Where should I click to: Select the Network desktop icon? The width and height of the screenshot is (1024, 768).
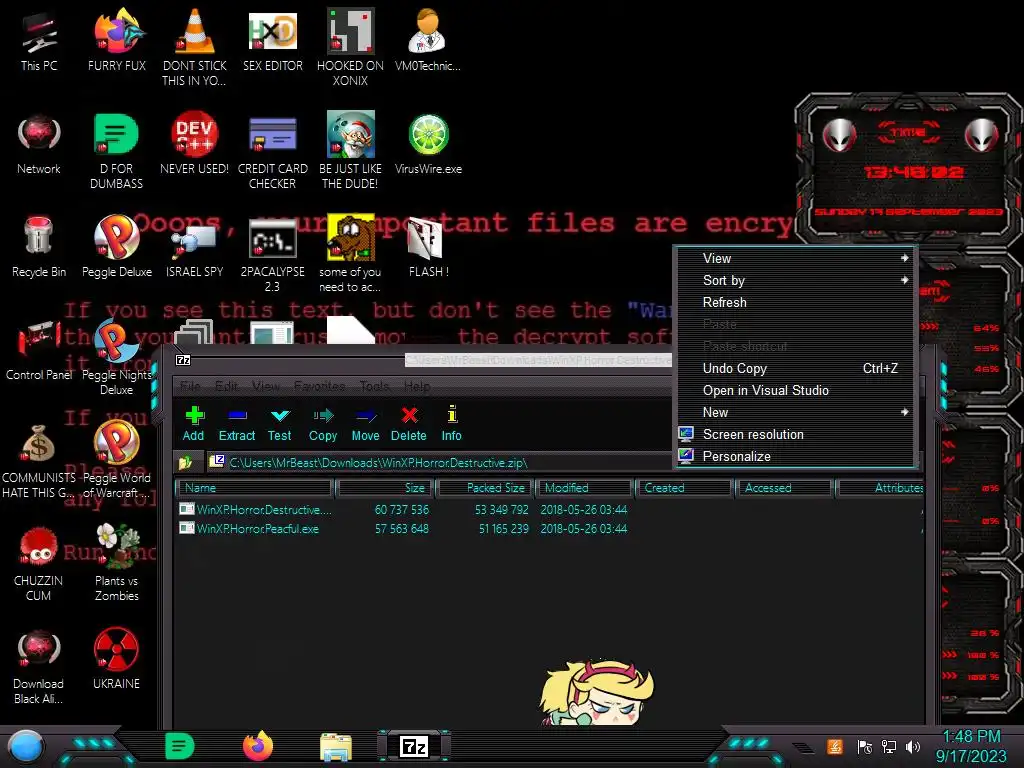tap(39, 144)
